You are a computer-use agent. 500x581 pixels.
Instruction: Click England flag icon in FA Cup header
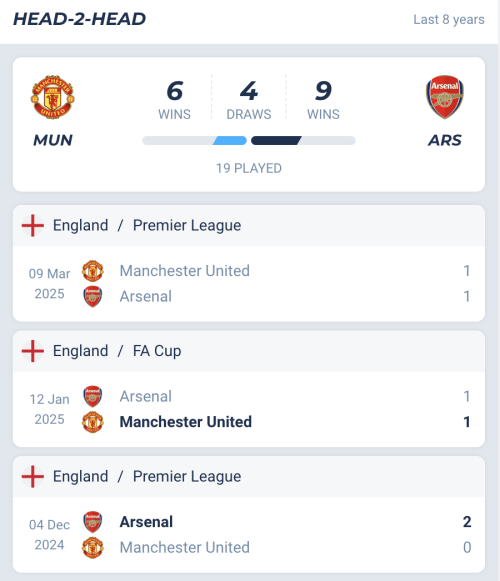(33, 351)
